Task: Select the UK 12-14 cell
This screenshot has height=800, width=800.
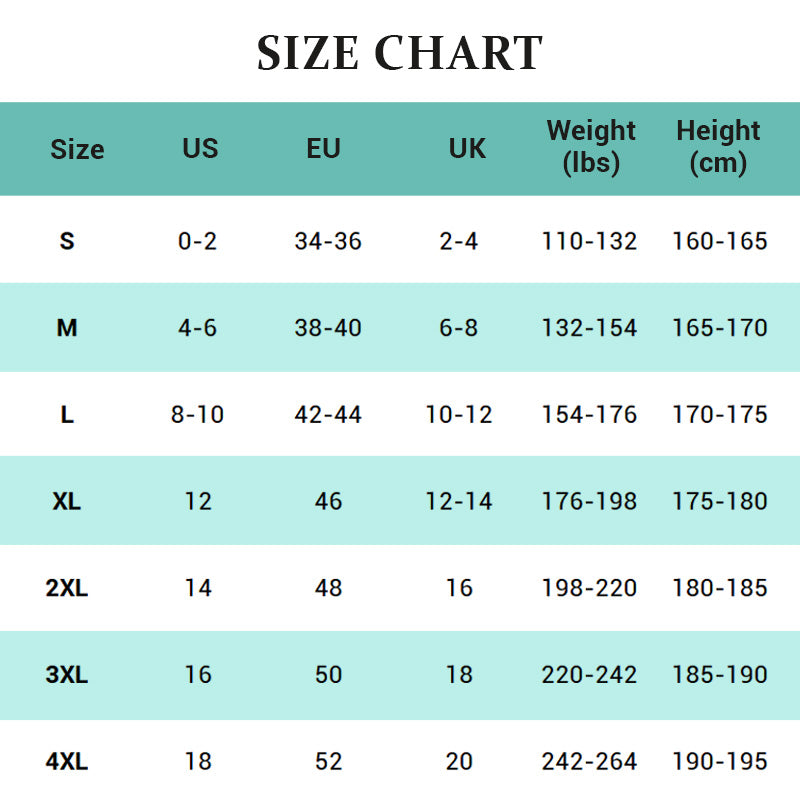Action: pos(459,501)
